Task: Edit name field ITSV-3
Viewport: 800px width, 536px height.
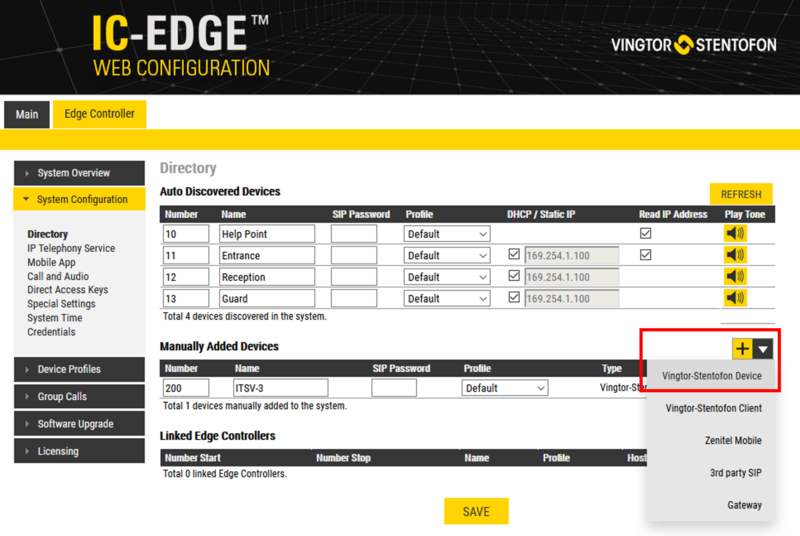Action: 280,388
